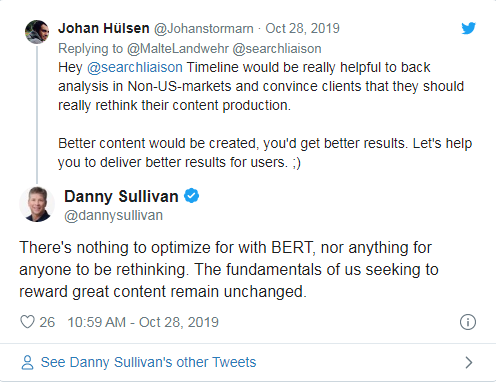Image resolution: width=496 pixels, height=384 pixels.
Task: Click the @dannysullivan handle
Action: click(x=113, y=215)
